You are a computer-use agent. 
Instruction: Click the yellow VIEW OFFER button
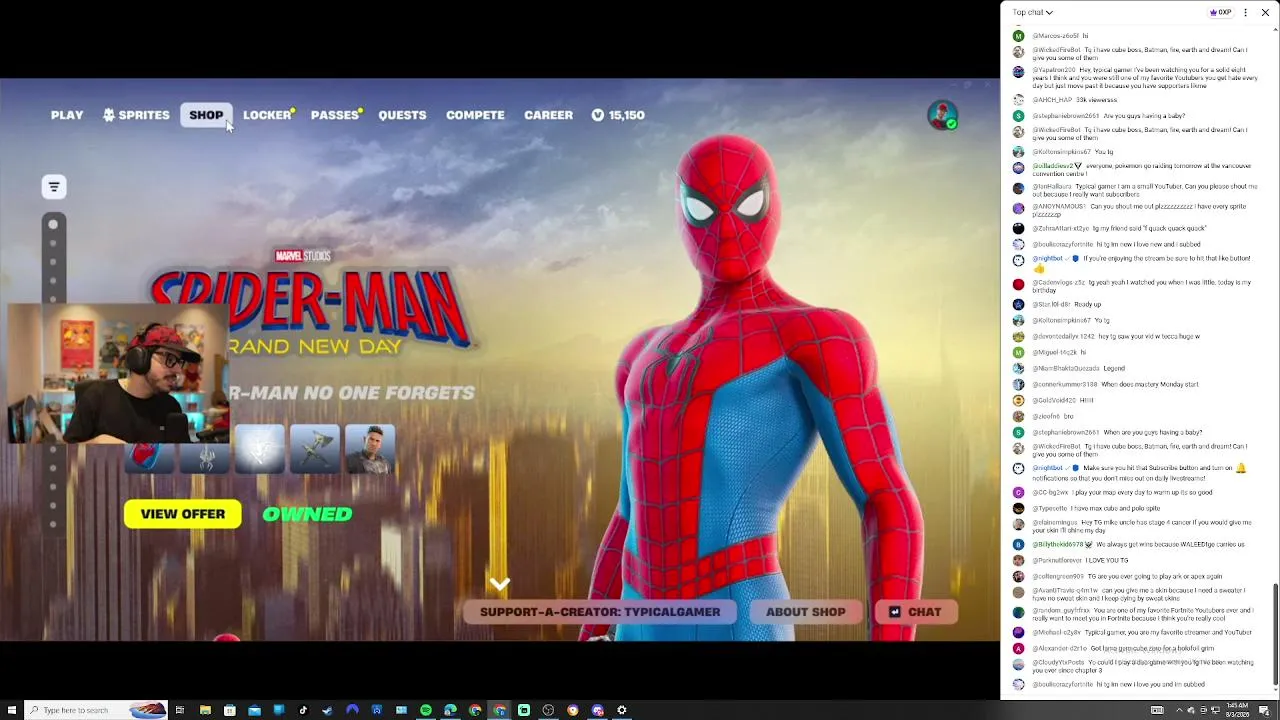[183, 514]
